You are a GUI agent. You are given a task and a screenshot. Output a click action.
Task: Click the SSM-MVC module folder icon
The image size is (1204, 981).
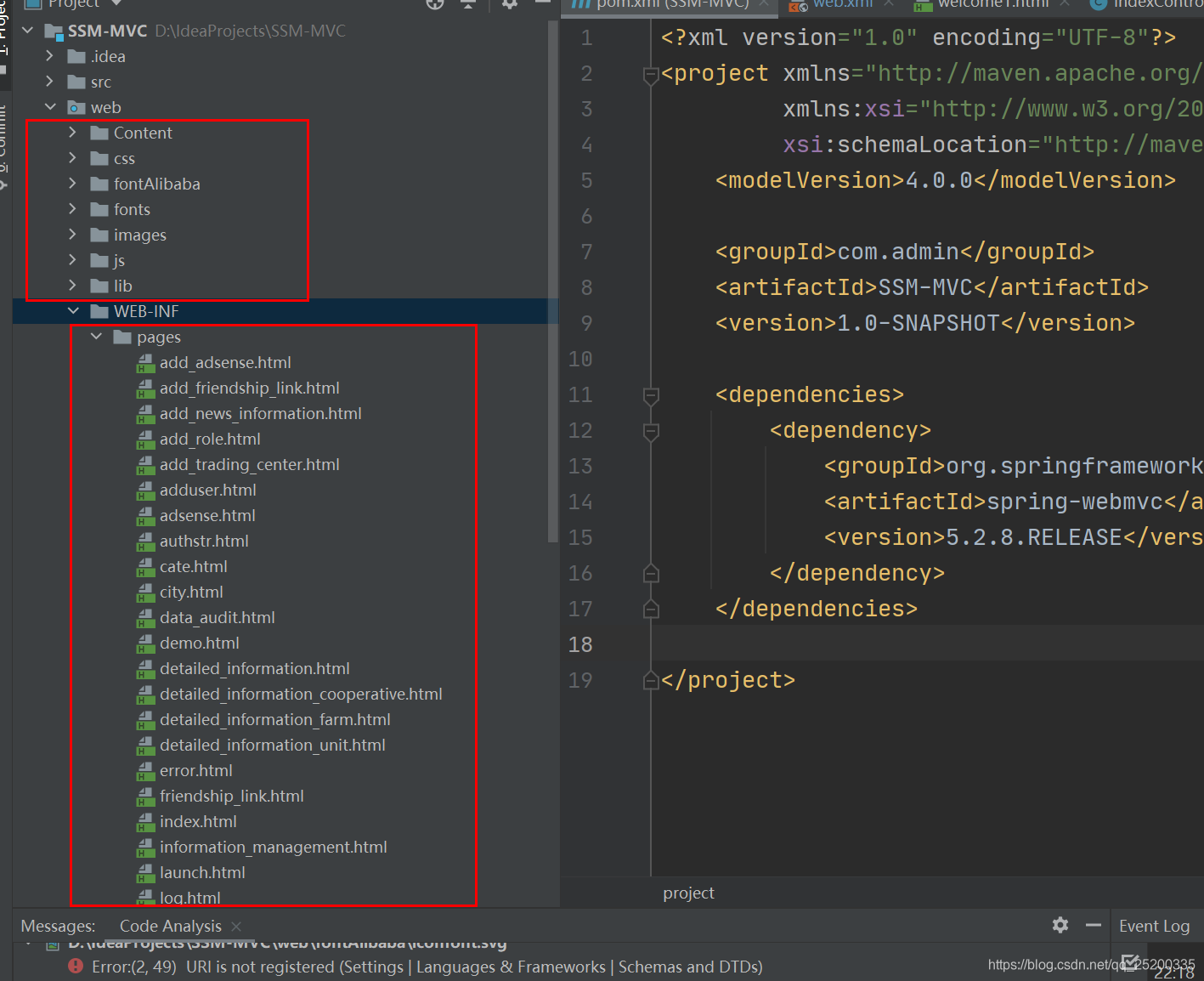click(x=54, y=32)
